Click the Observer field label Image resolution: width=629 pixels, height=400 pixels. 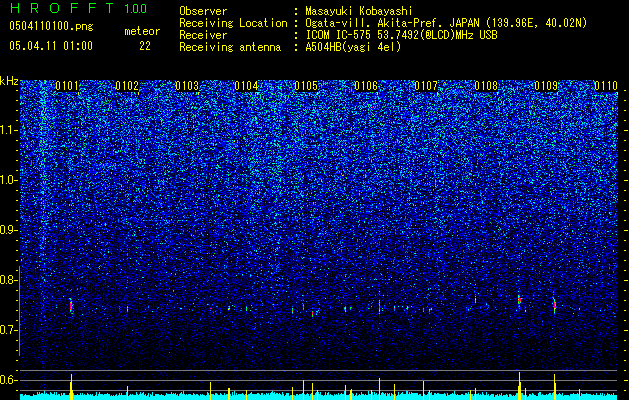pyautogui.click(x=203, y=11)
